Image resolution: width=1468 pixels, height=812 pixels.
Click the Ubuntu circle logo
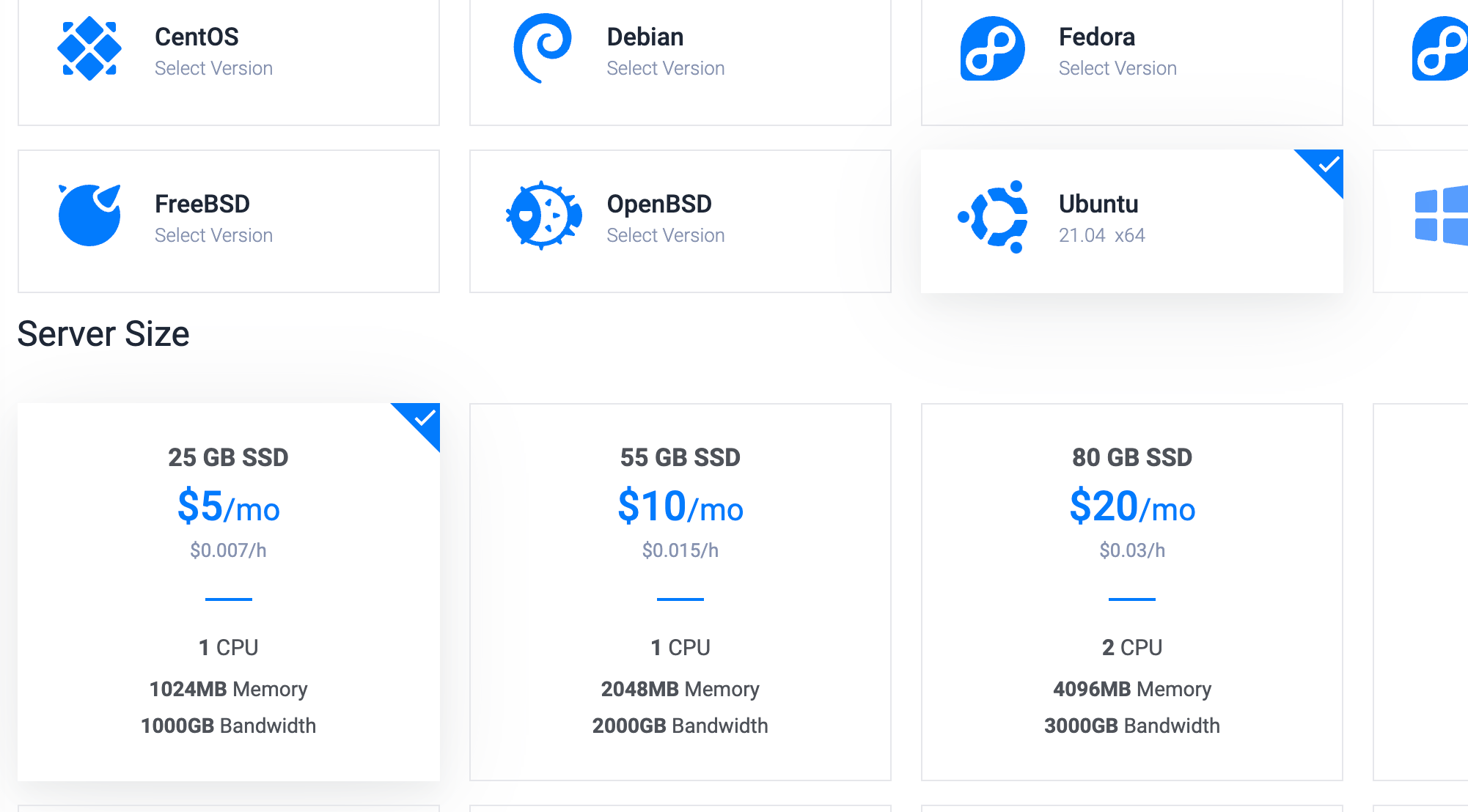(x=995, y=217)
